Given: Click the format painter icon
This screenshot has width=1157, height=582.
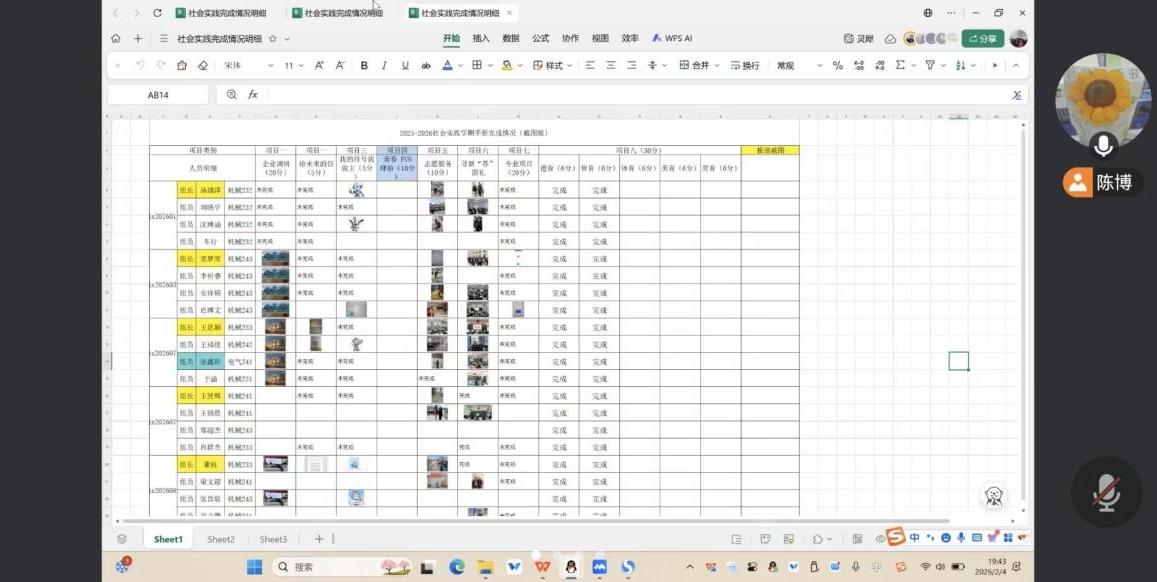Looking at the screenshot, I should [x=182, y=65].
